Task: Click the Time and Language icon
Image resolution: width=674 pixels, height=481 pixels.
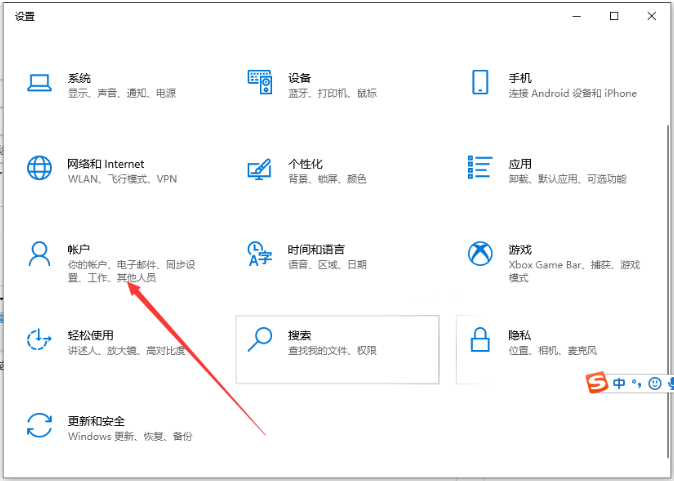Action: pyautogui.click(x=260, y=253)
